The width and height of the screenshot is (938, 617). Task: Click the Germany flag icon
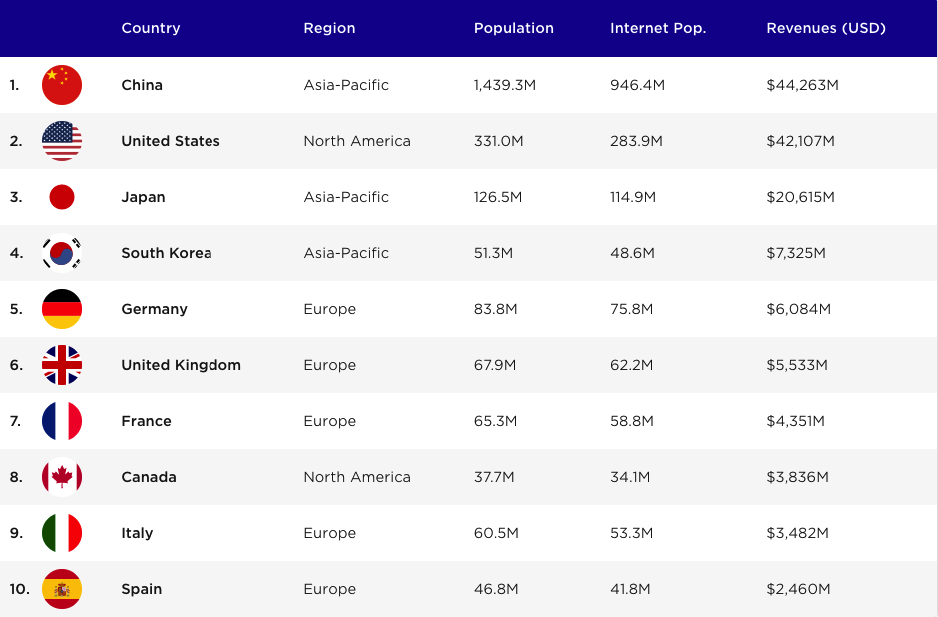[62, 309]
